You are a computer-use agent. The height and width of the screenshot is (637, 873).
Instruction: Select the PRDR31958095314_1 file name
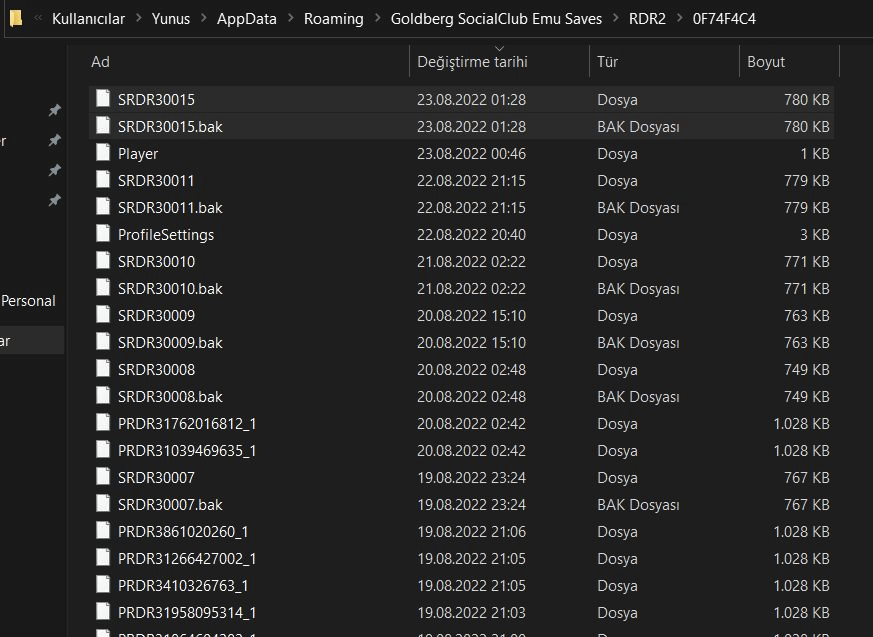click(x=187, y=613)
